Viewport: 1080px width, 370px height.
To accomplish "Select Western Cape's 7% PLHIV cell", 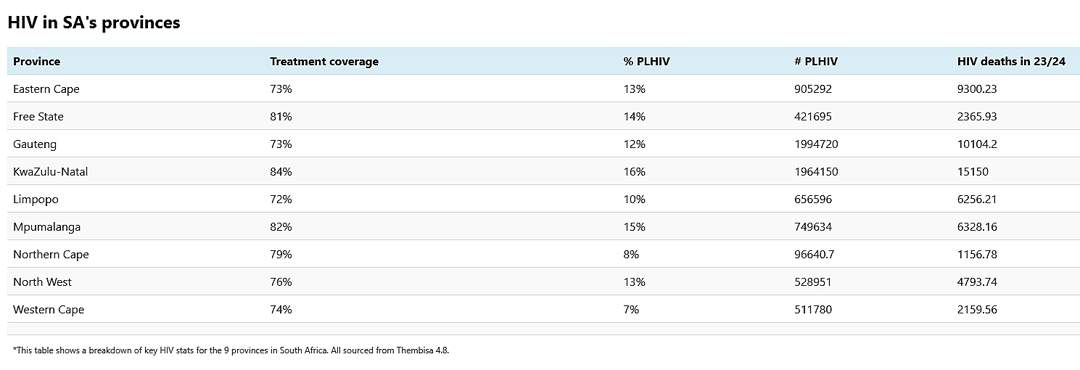I will pyautogui.click(x=631, y=309).
